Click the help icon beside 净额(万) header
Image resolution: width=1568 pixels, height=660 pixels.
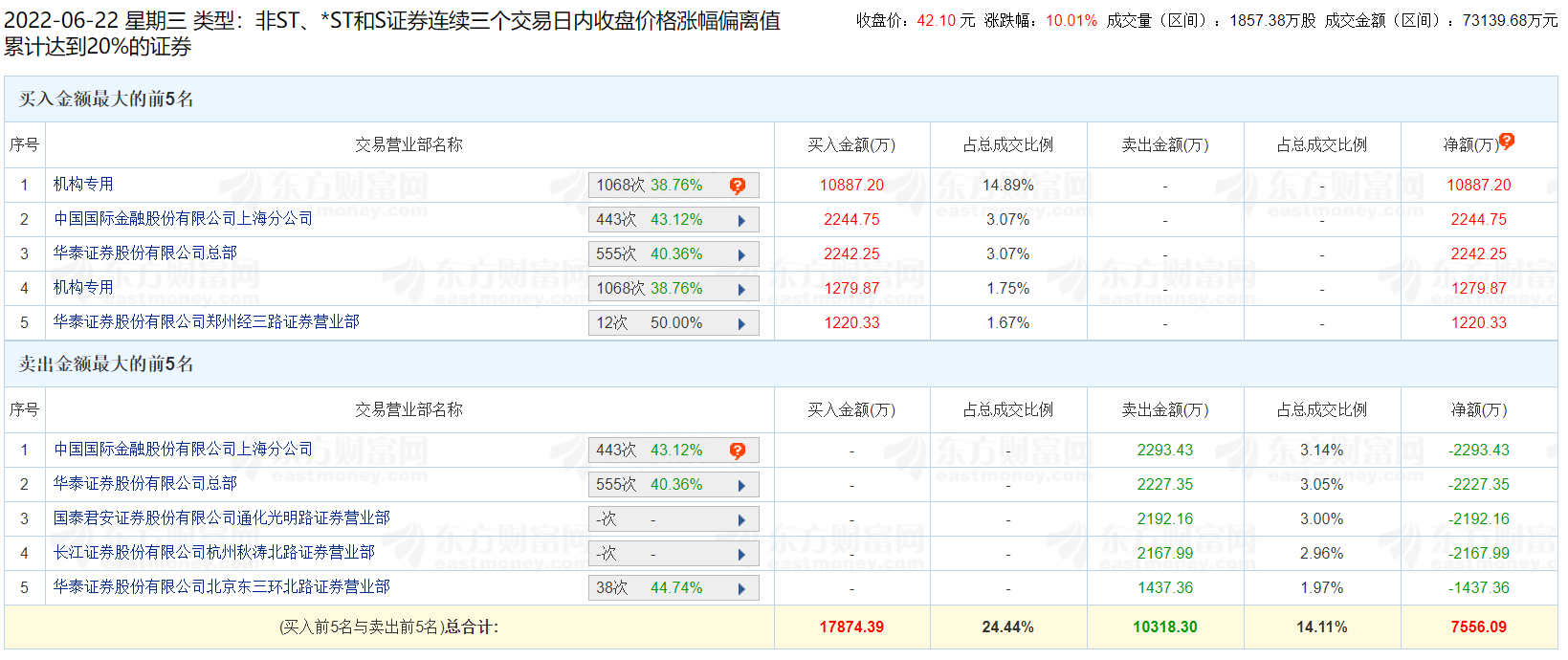1507,142
